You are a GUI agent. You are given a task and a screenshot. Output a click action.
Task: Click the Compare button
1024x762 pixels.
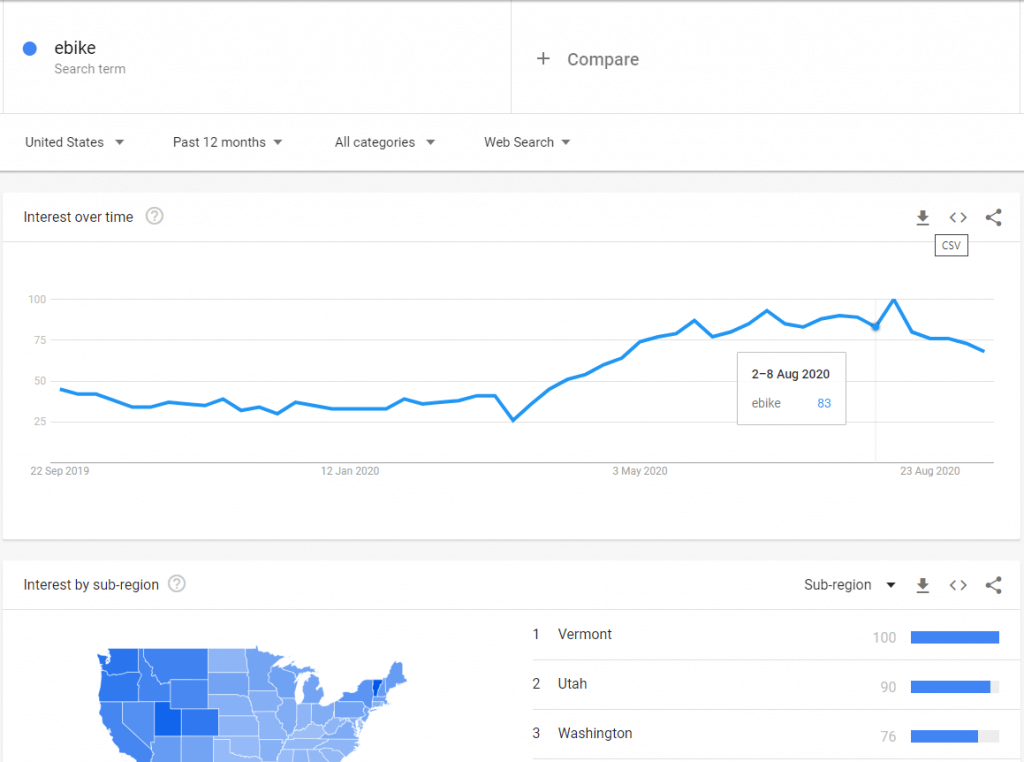pos(588,59)
